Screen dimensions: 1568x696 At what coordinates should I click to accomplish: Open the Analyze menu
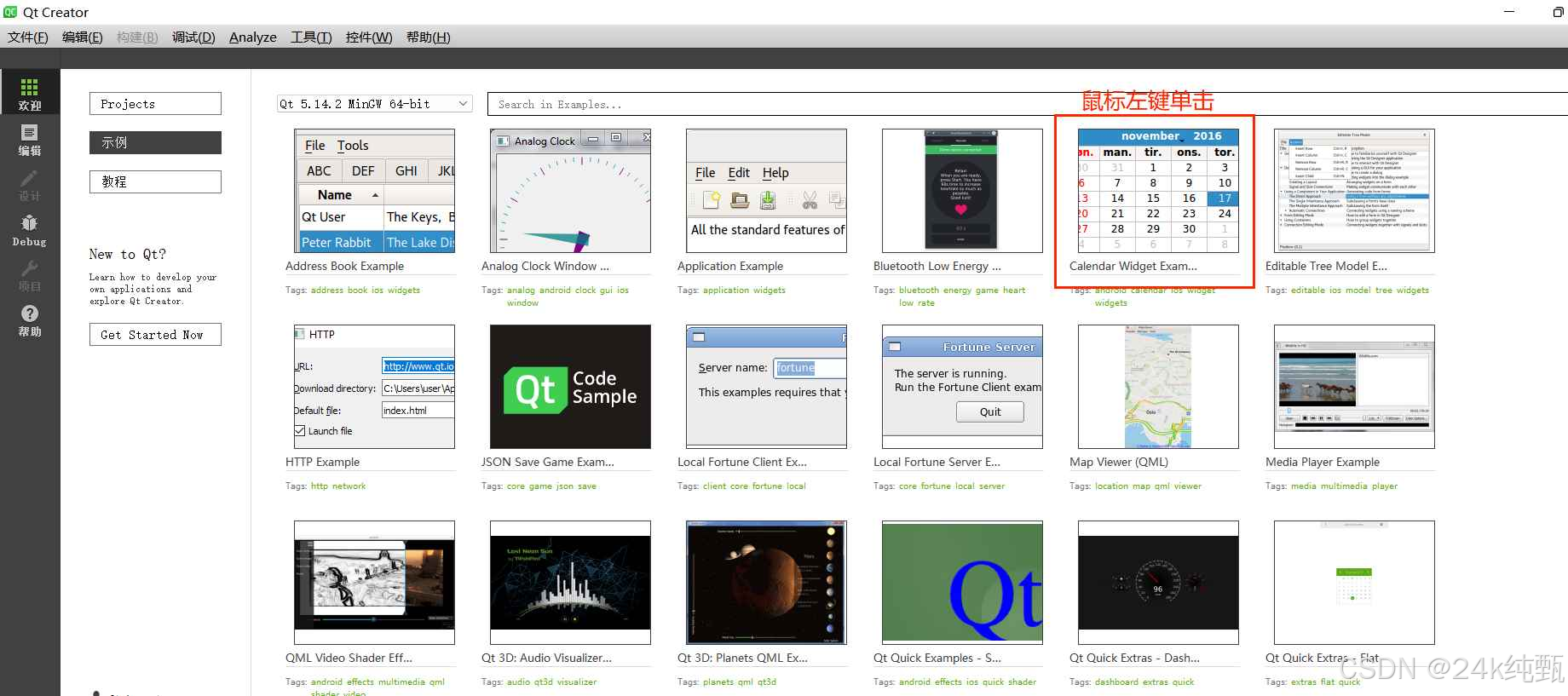pyautogui.click(x=253, y=37)
